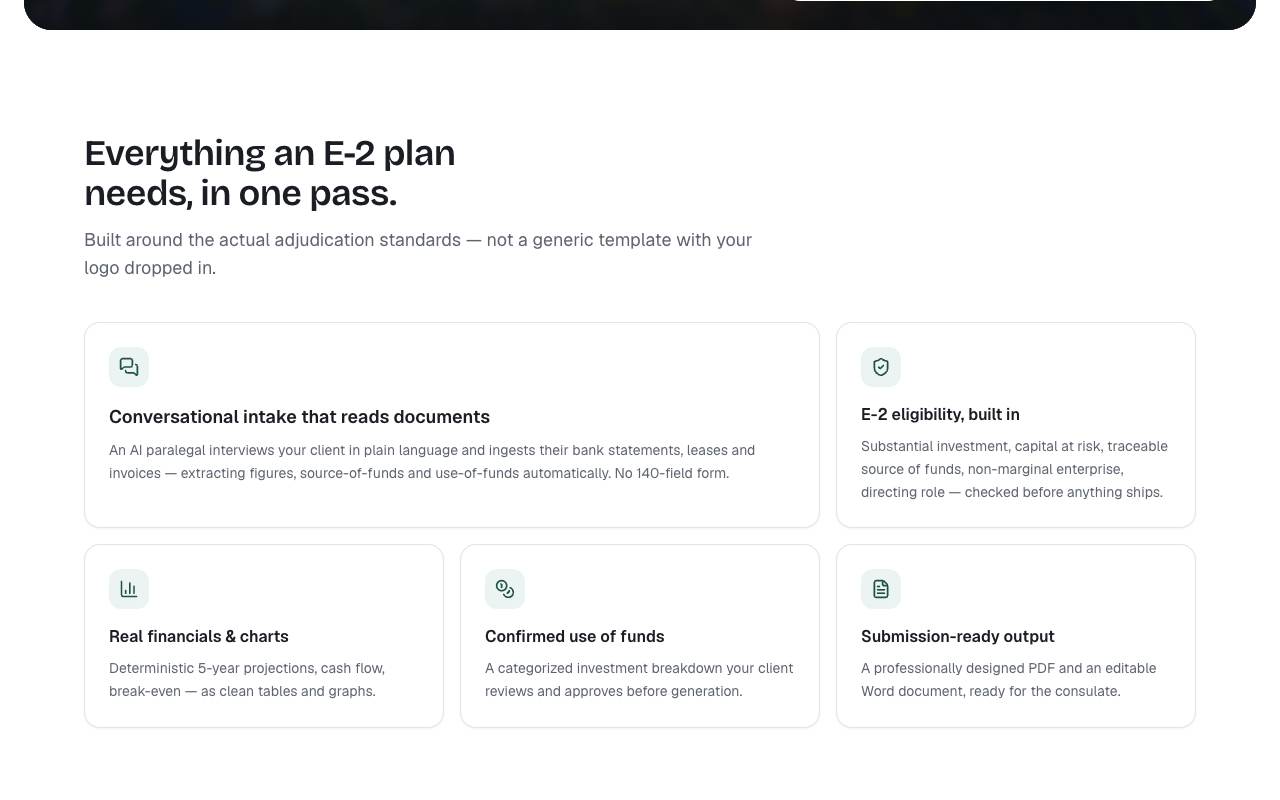Click the chat bubbles icon for conversational intake
The image size is (1280, 800).
pos(129,367)
